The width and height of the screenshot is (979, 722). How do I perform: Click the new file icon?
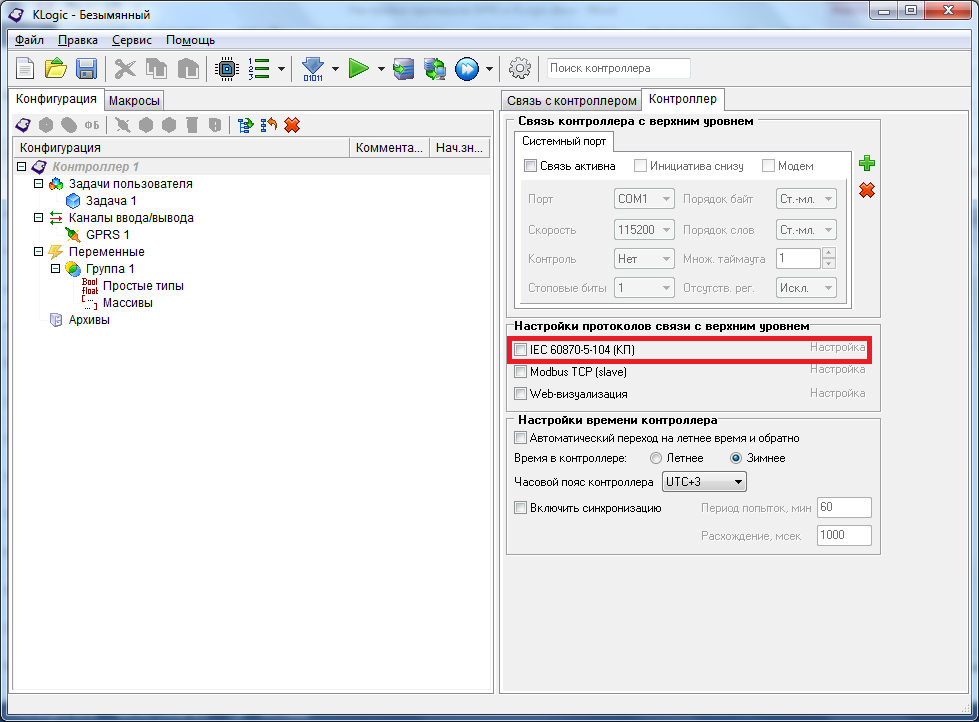pyautogui.click(x=26, y=69)
